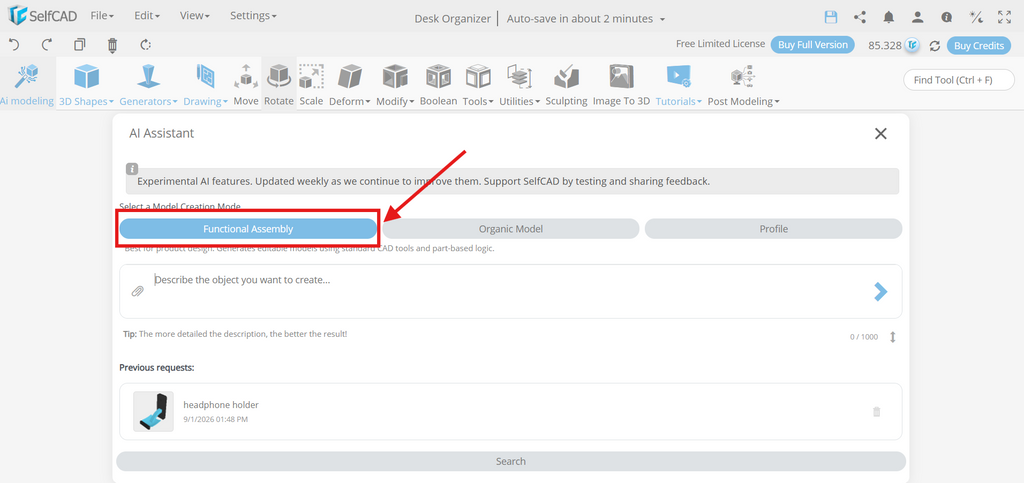
Task: Click Buy Credits button
Action: pos(979,46)
